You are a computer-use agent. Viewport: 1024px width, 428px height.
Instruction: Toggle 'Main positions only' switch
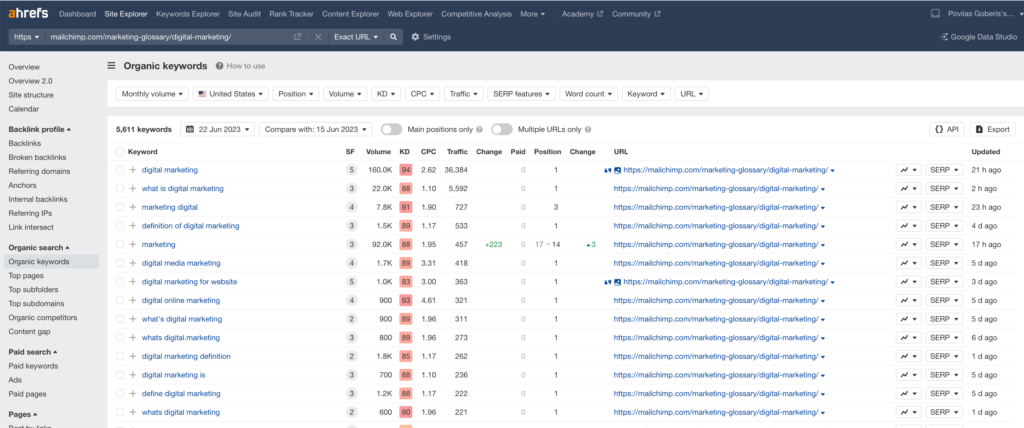click(391, 129)
